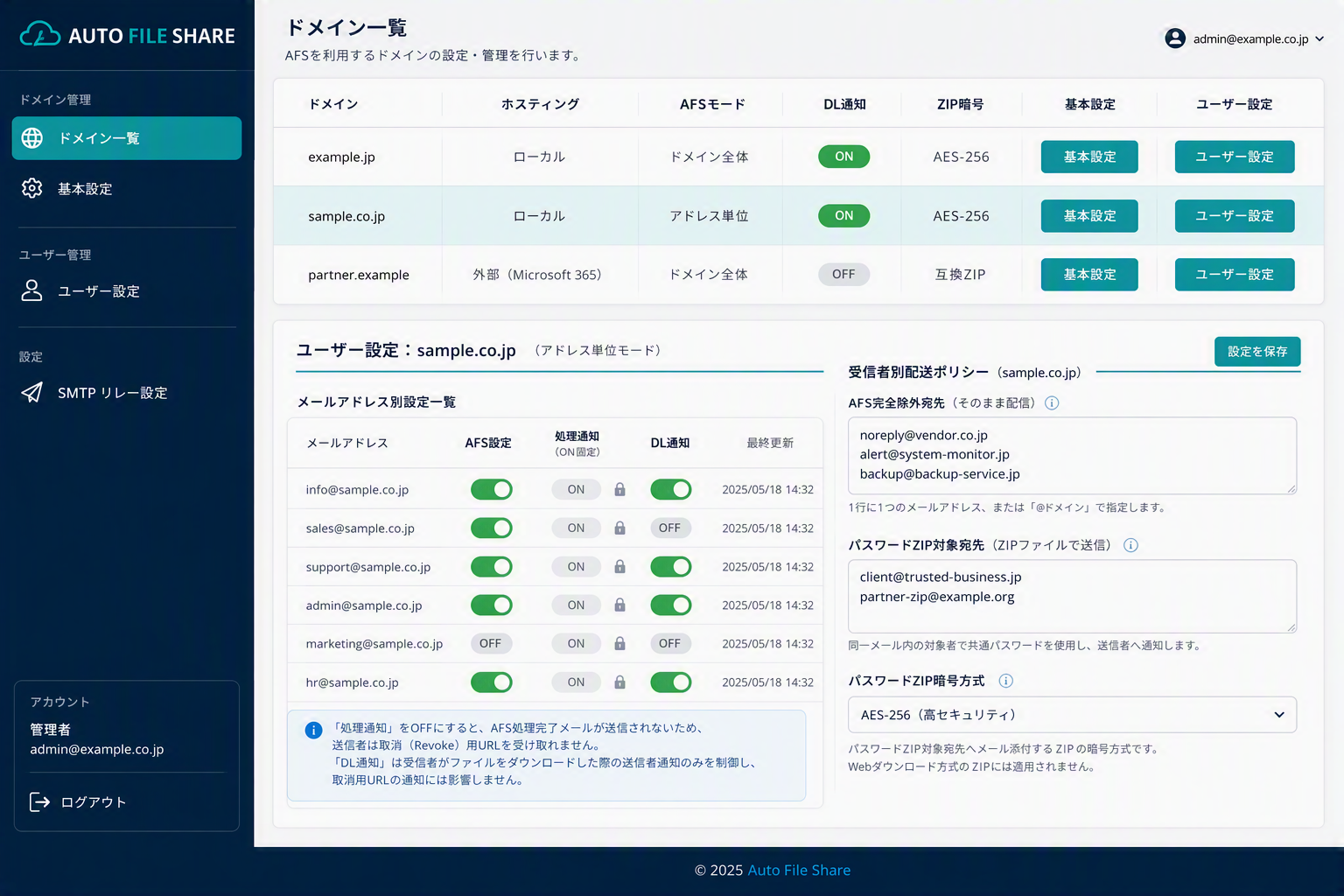Click the AFSモード column header
The width and height of the screenshot is (1344, 896).
(712, 104)
